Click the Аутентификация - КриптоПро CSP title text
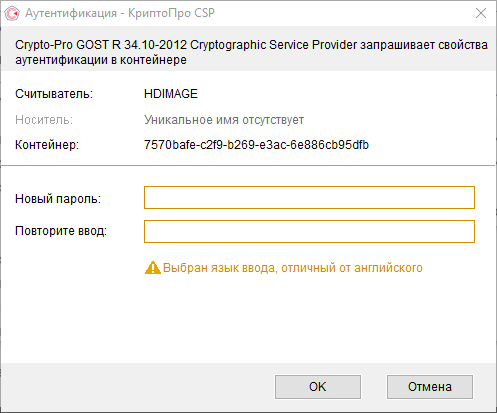Image resolution: width=497 pixels, height=413 pixels. click(x=120, y=13)
